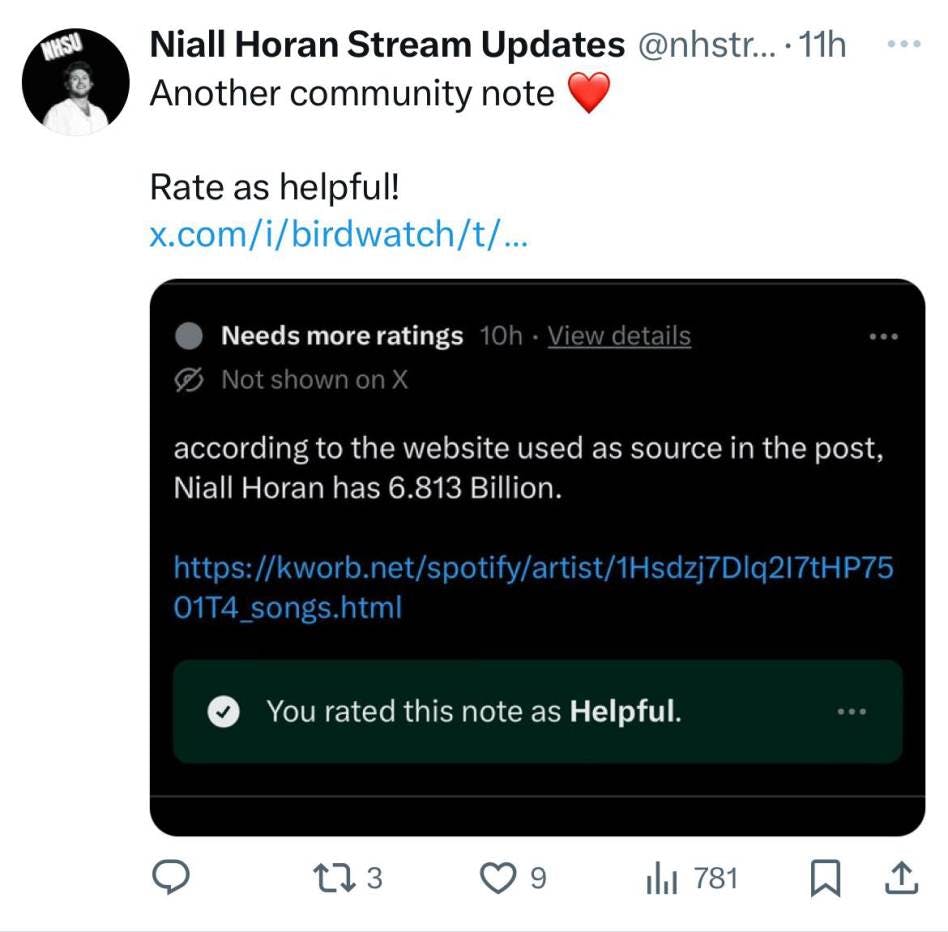Open the 'Niall Horan Stream Updates' profile name
Viewport: 948px width, 932px height.
point(387,45)
